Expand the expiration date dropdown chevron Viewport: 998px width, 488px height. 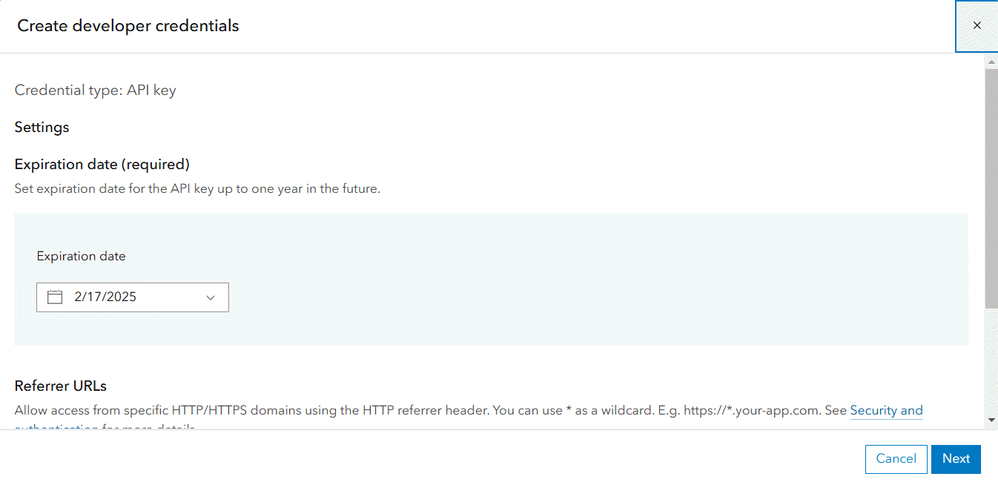(211, 297)
